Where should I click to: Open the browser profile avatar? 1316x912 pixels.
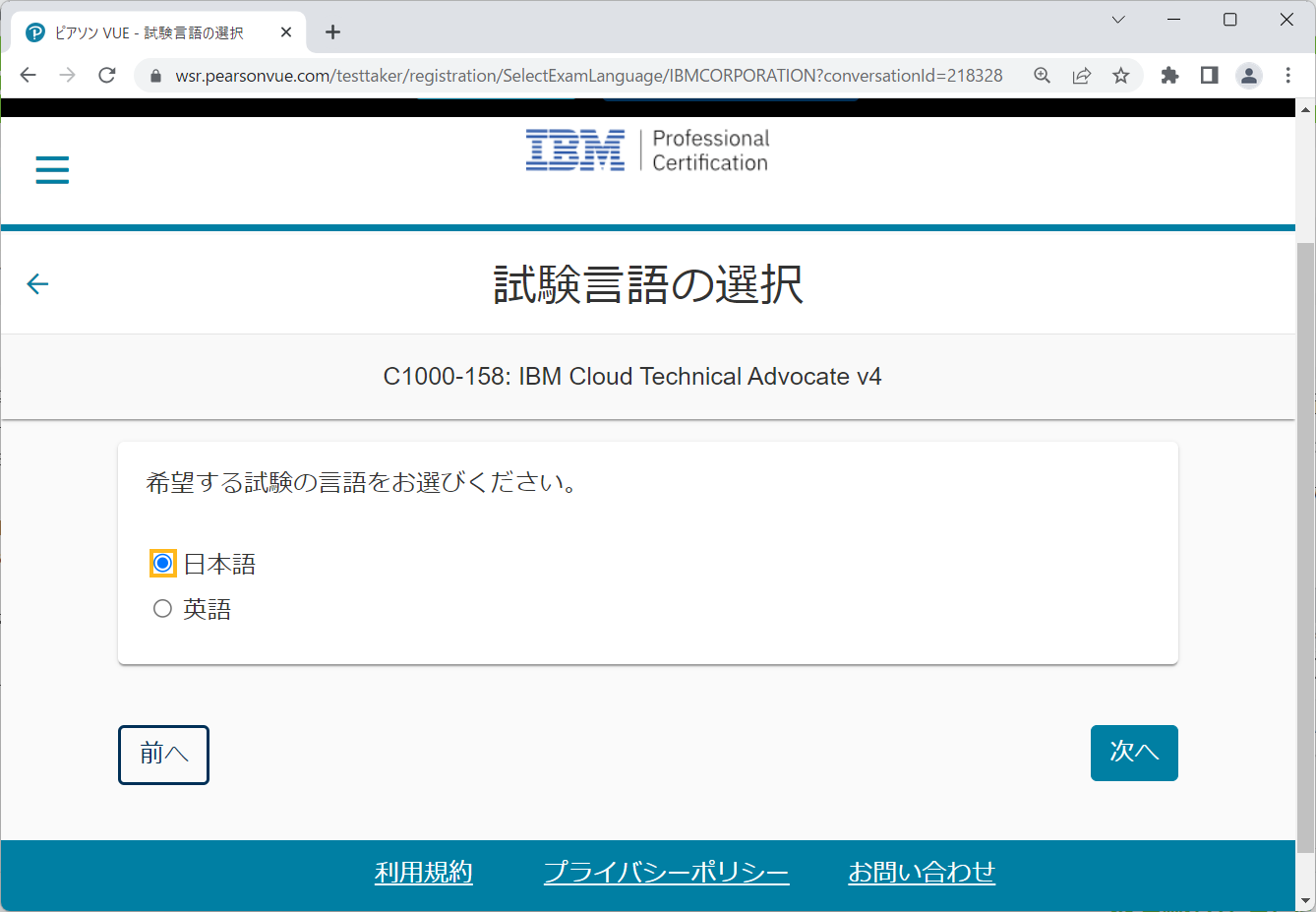(1248, 75)
